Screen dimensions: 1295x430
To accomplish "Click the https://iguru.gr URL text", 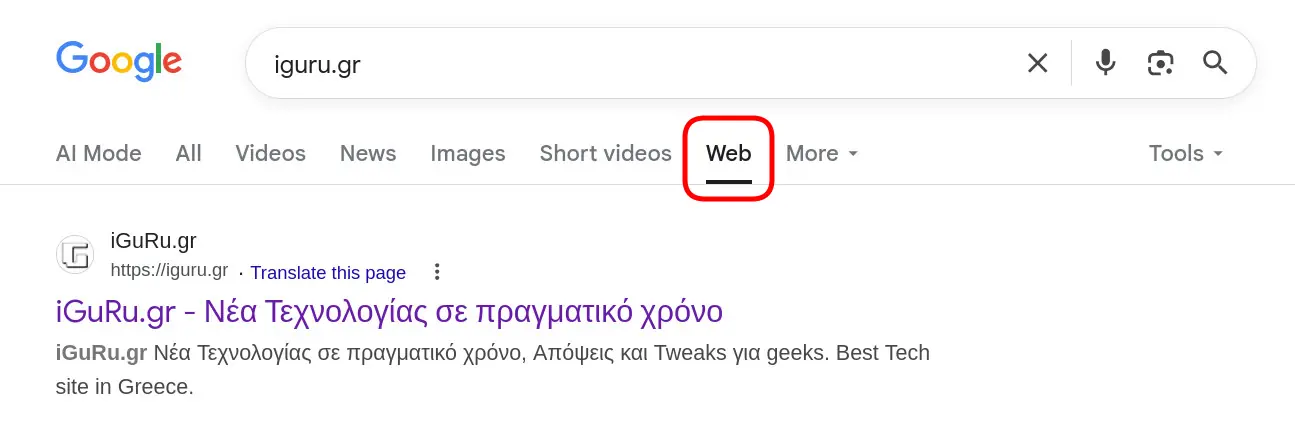I will (169, 271).
